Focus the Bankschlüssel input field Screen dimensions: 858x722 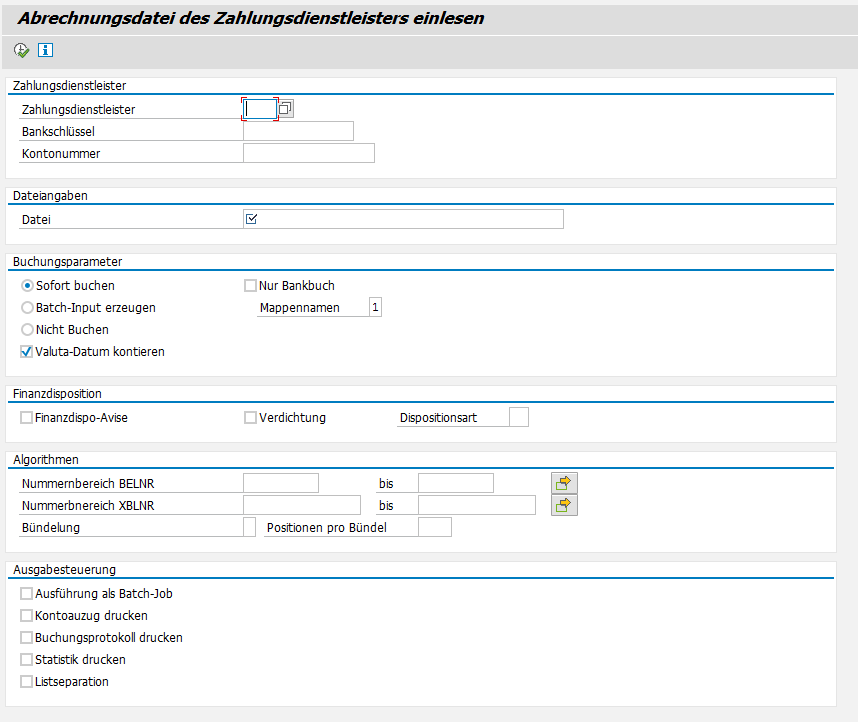pyautogui.click(x=298, y=131)
